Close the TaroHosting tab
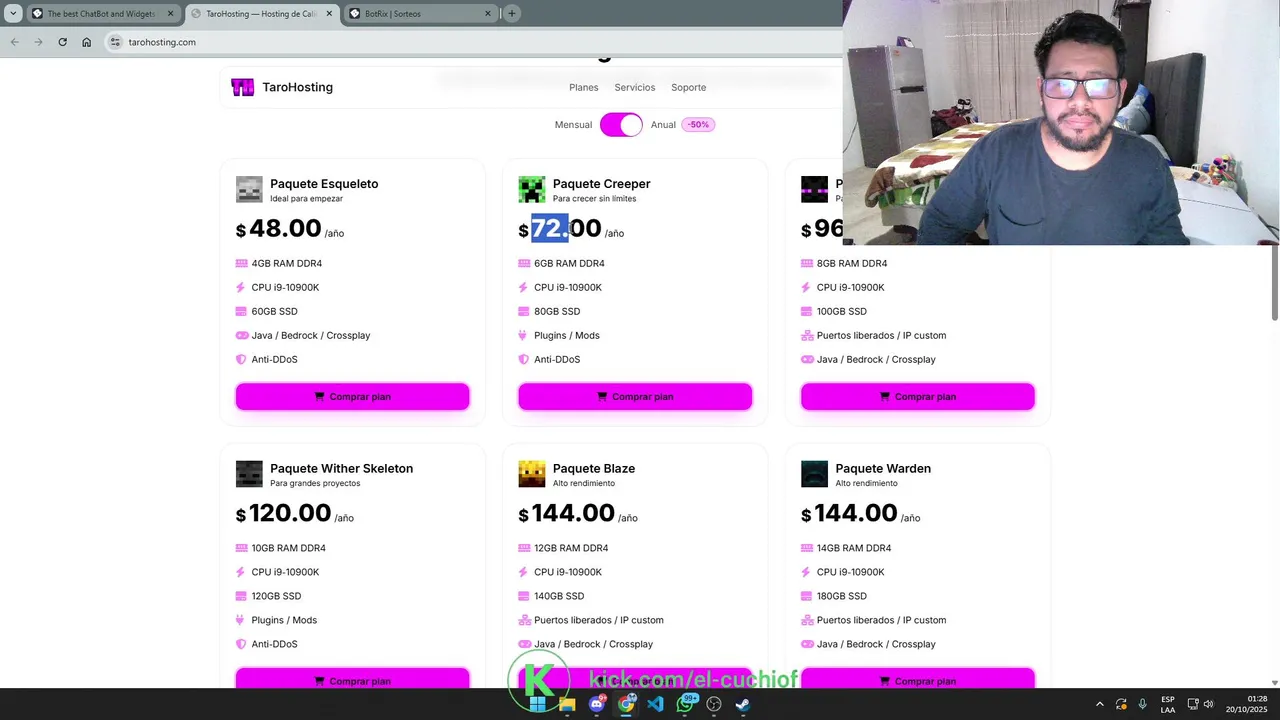Screen dimensions: 1280x720 (329, 14)
